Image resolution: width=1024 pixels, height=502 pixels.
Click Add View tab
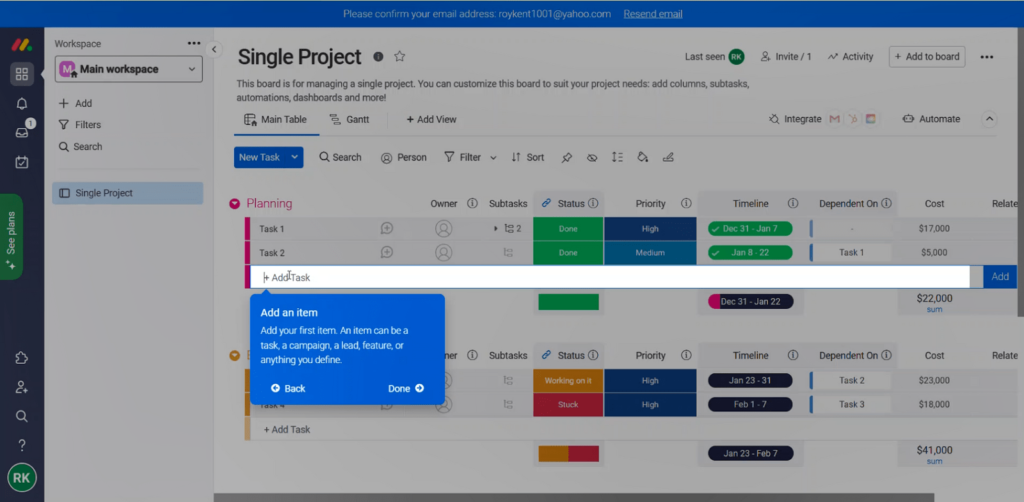[x=431, y=119]
